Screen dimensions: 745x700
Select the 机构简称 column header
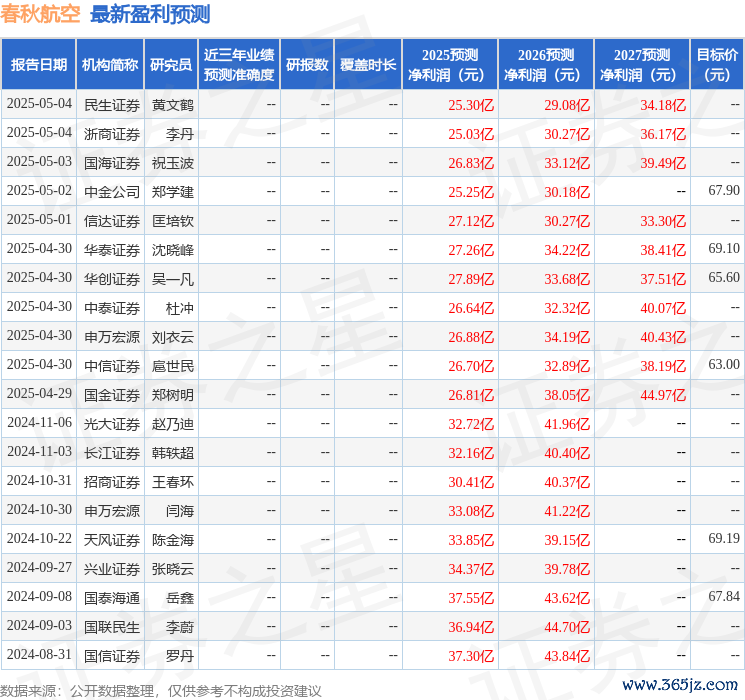[x=110, y=64]
